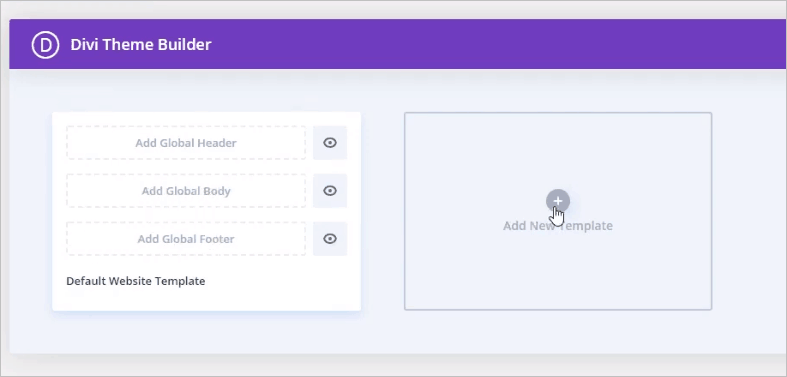
Task: Click the Divi logo icon in header
Action: click(x=46, y=45)
